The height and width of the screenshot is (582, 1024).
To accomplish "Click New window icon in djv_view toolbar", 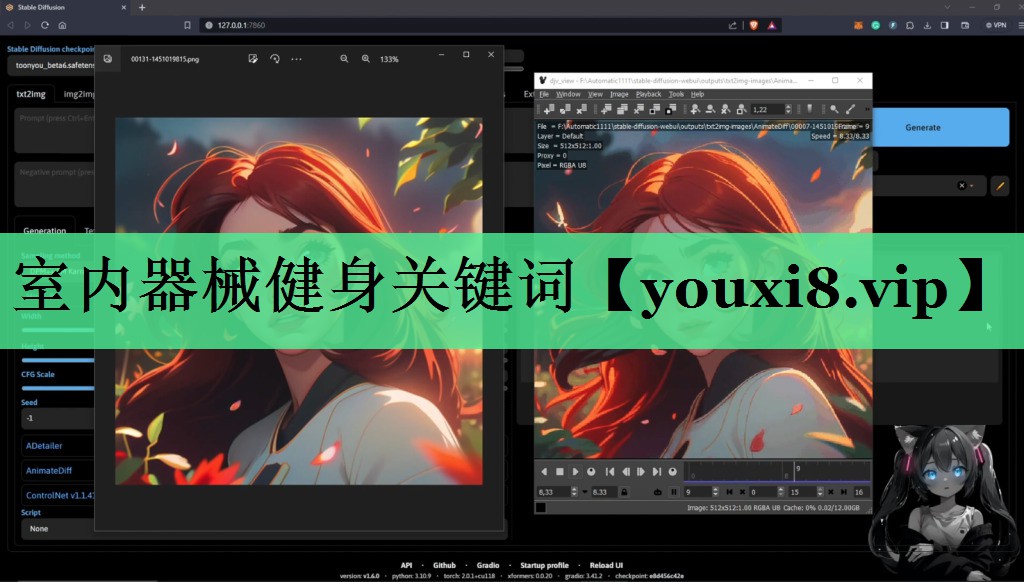I will point(607,109).
